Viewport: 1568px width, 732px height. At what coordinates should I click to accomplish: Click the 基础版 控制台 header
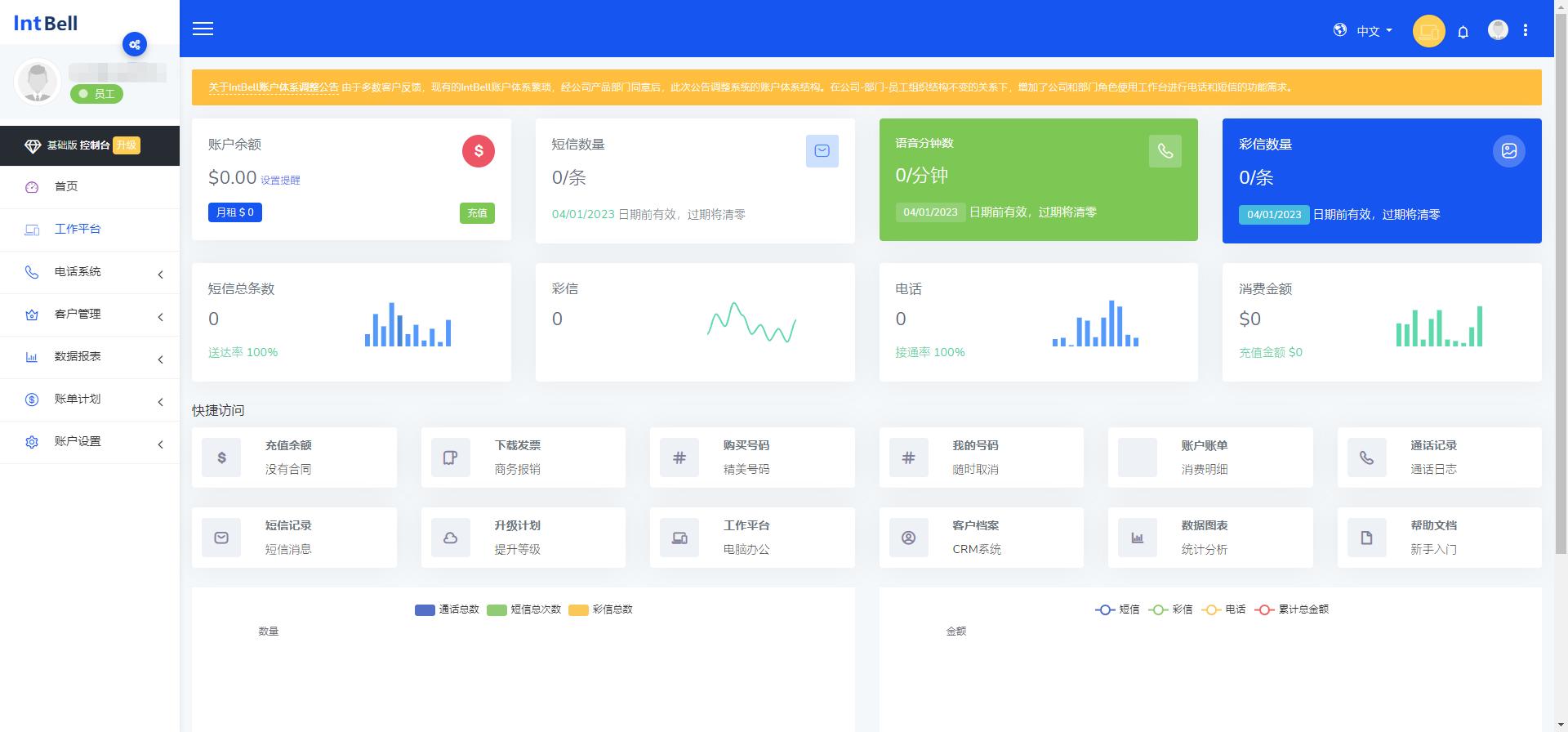click(x=78, y=145)
